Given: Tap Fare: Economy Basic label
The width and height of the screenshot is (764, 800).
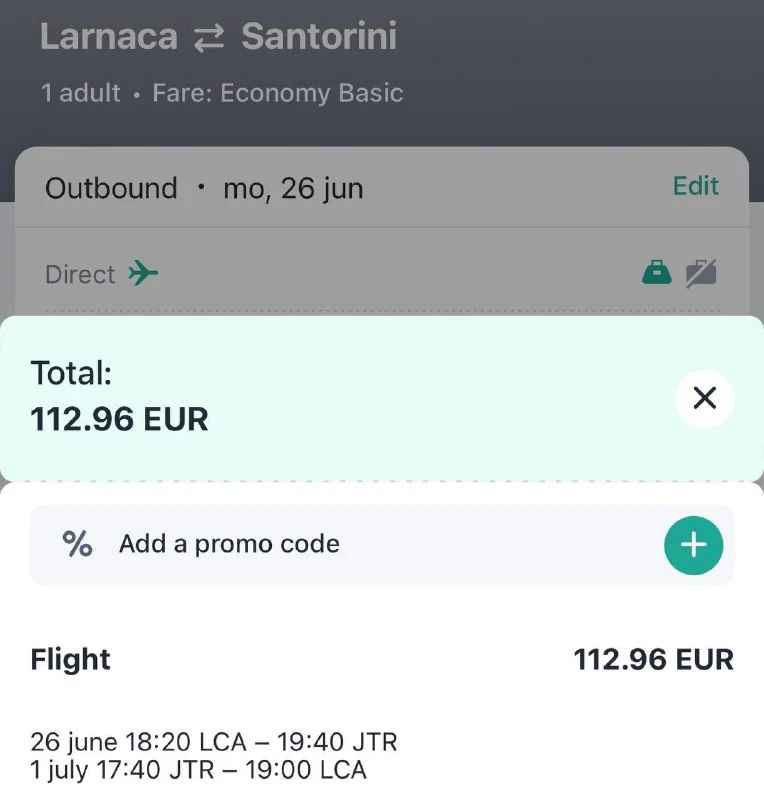Looking at the screenshot, I should click(x=277, y=94).
